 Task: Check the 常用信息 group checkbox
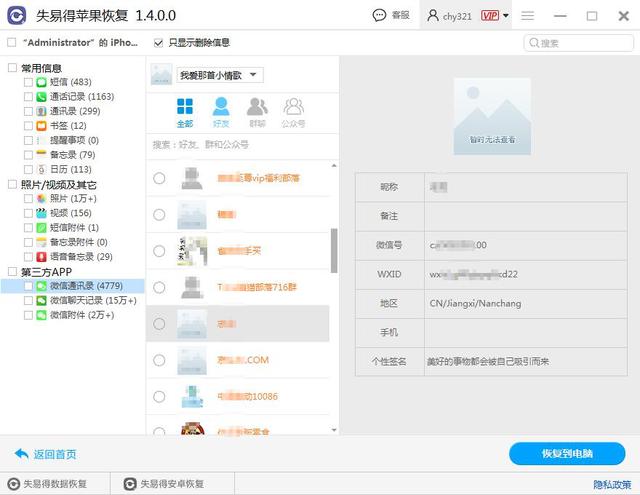tap(12, 68)
